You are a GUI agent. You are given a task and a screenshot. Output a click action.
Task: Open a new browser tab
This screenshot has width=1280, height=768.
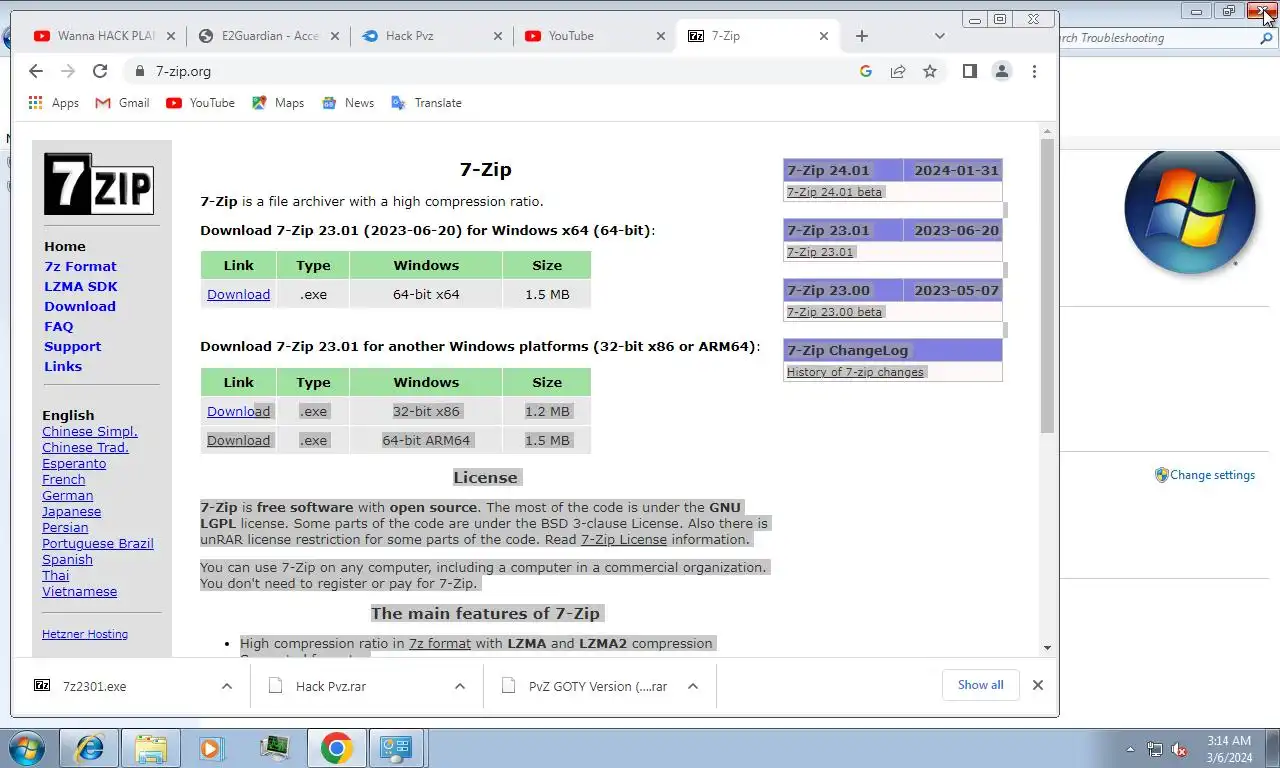(x=861, y=36)
